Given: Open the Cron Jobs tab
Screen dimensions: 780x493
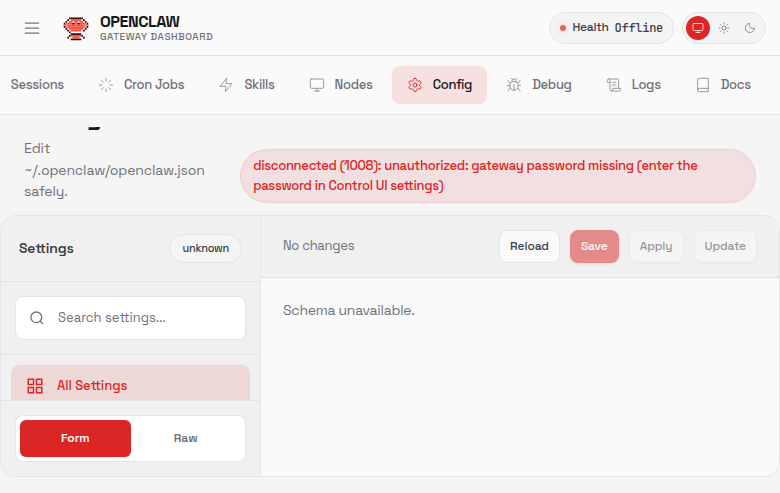Looking at the screenshot, I should click(141, 85).
